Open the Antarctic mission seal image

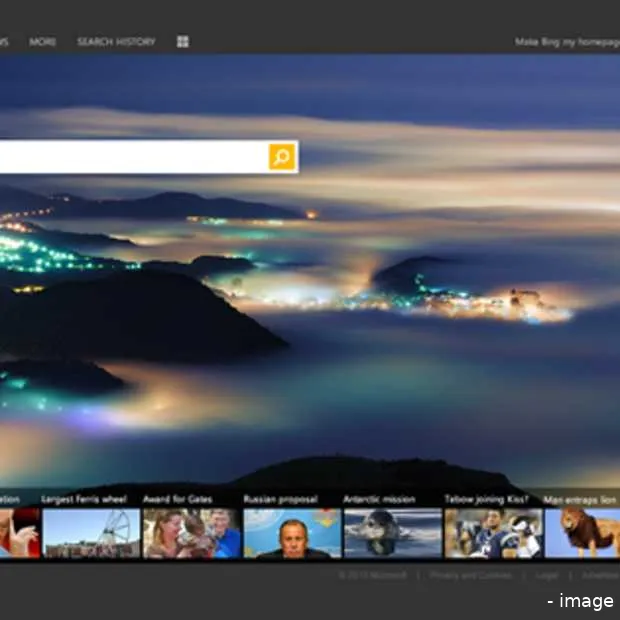393,533
